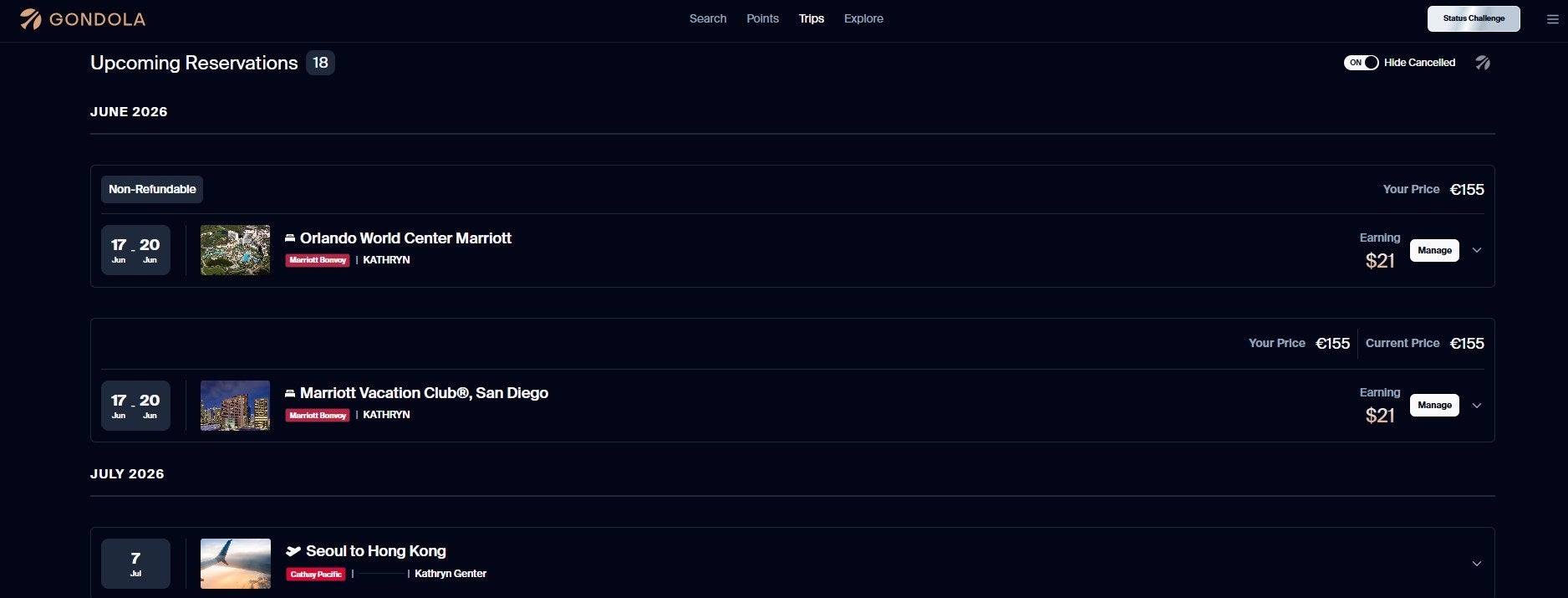This screenshot has width=1568, height=598.
Task: Click the 17 - 20 Jun date tile for San Diego
Action: pos(135,406)
